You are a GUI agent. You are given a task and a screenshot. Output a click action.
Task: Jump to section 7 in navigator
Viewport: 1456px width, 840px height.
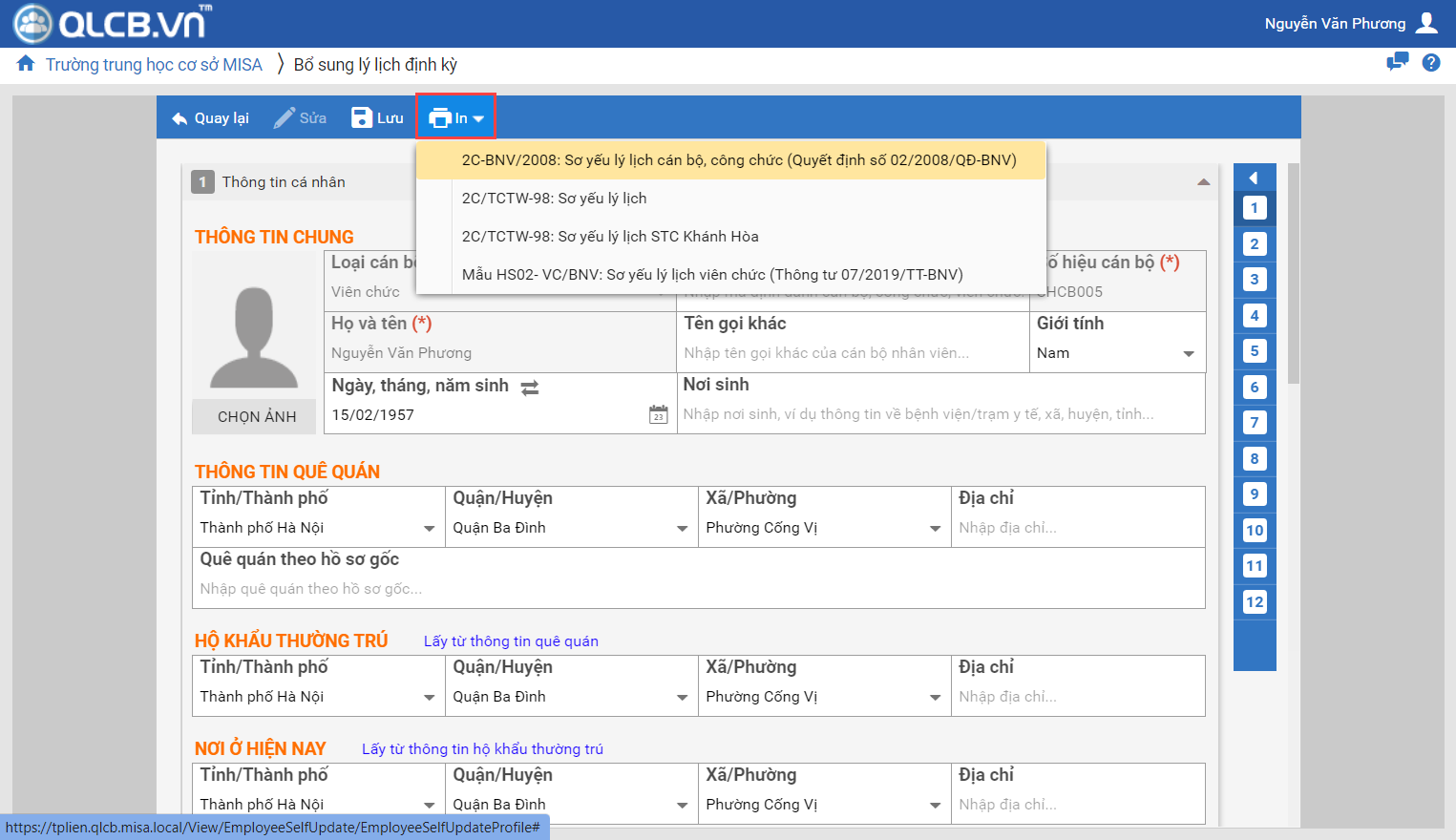pyautogui.click(x=1255, y=423)
